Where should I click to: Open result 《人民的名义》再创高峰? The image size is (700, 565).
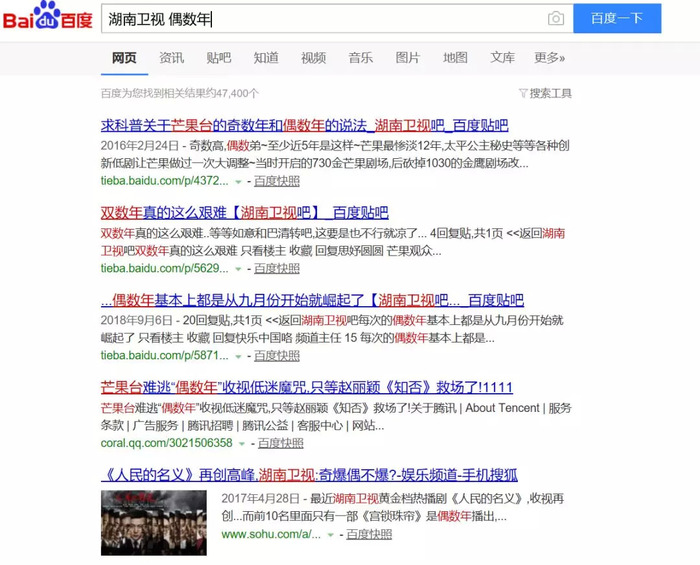(x=309, y=475)
